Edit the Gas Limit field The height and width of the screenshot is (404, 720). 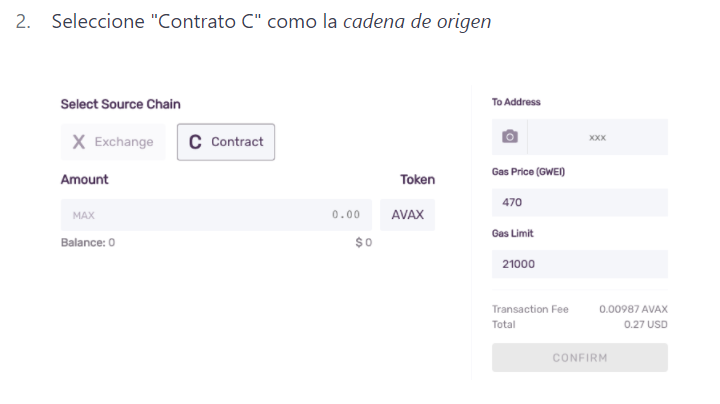579,264
